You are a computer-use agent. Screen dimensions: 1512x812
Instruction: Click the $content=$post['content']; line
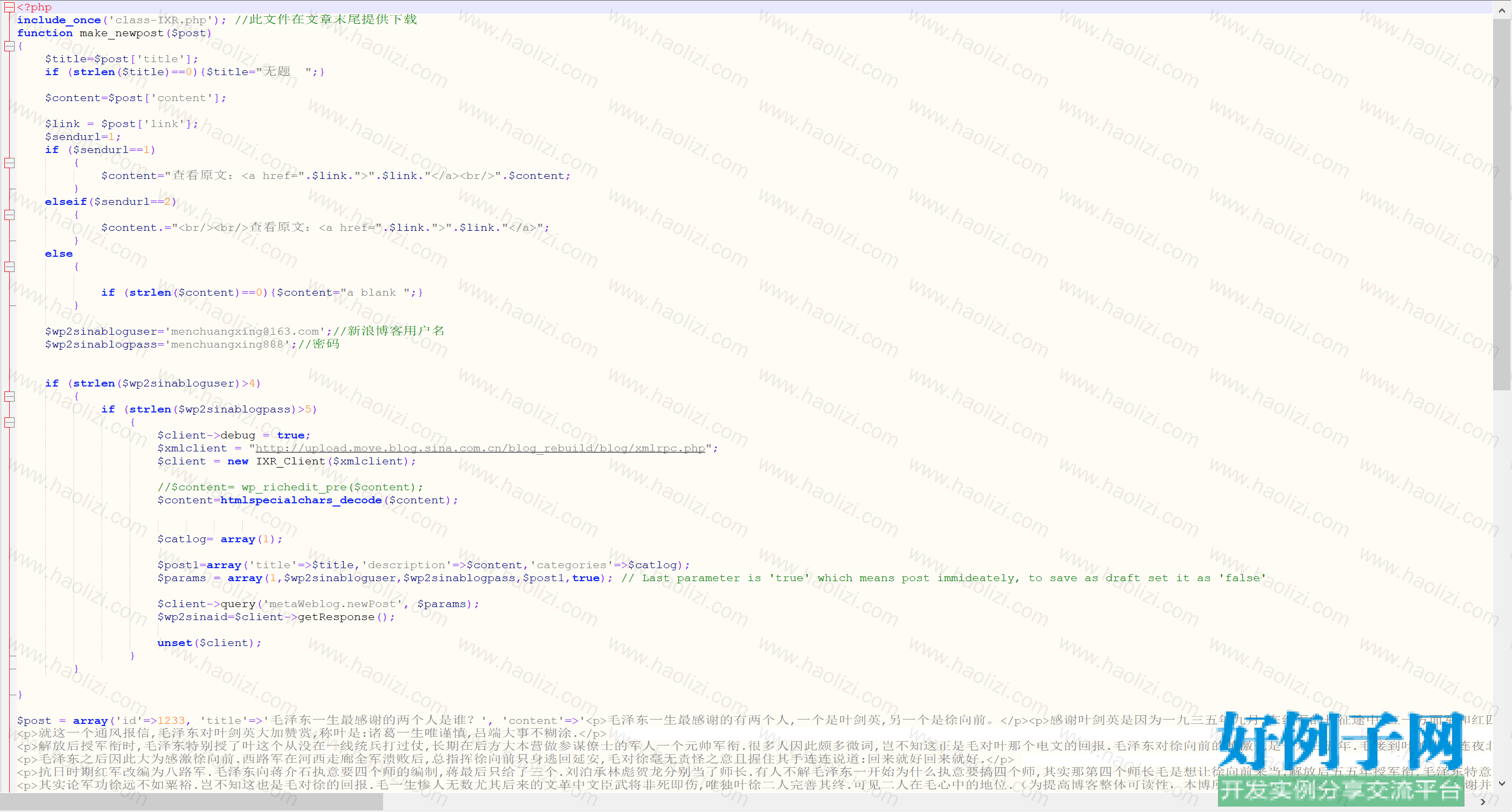click(x=136, y=97)
